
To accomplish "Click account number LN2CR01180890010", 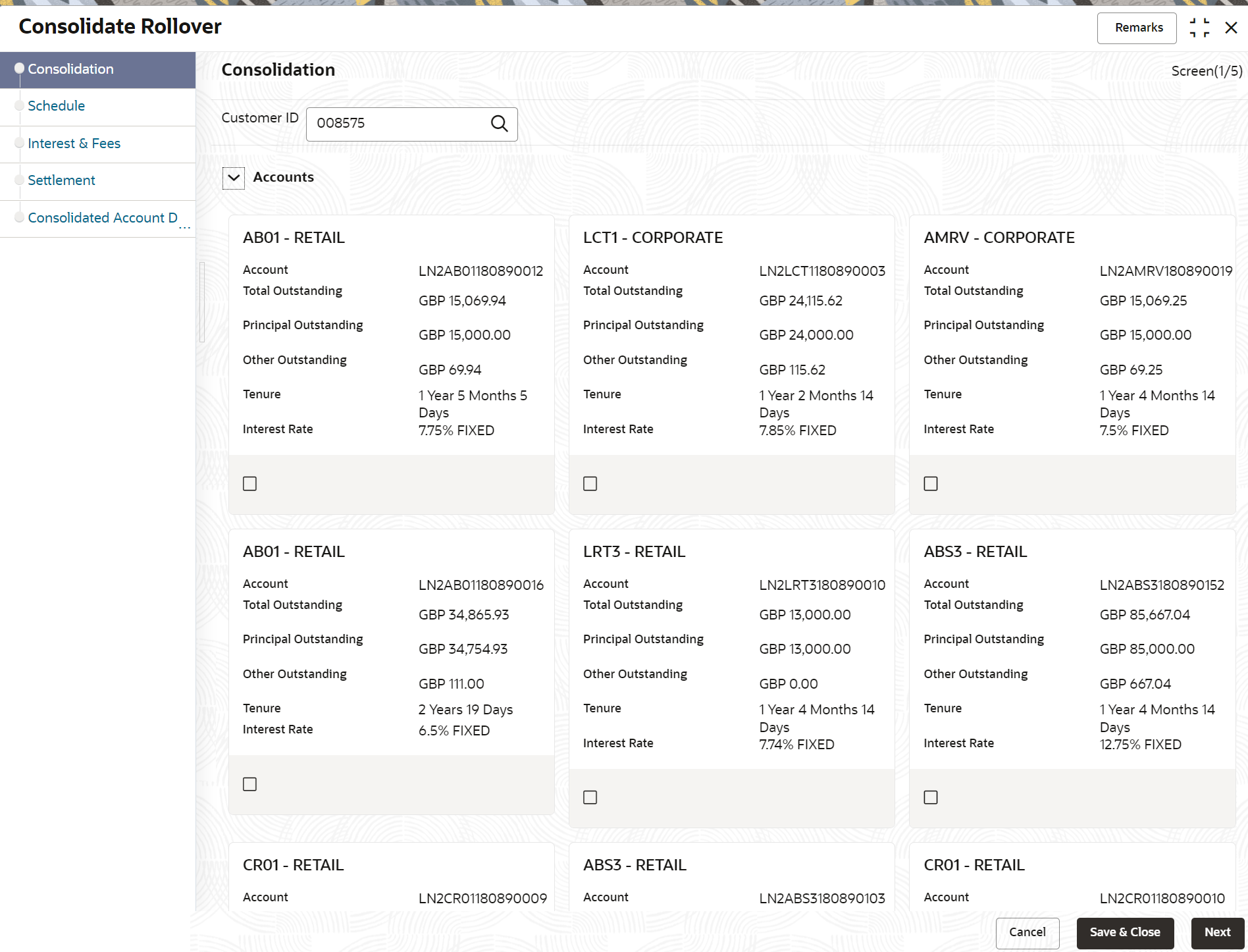I will click(1162, 899).
